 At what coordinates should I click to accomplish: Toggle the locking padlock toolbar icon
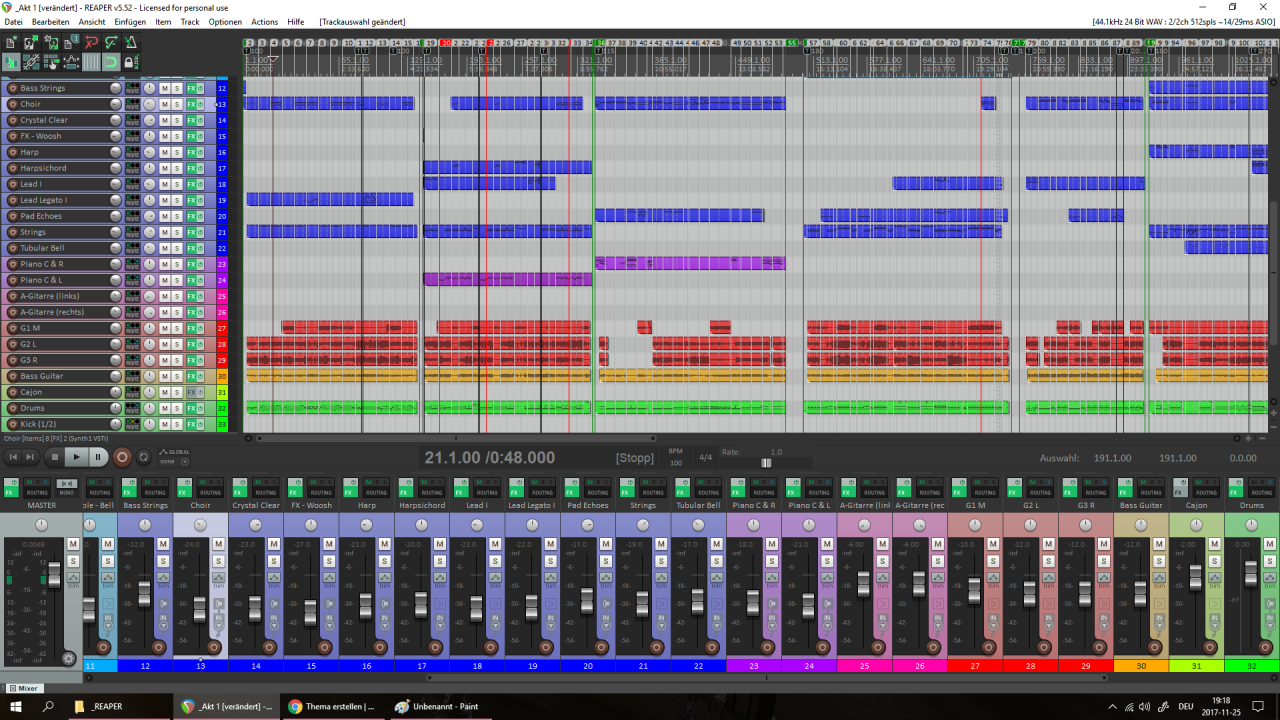131,62
